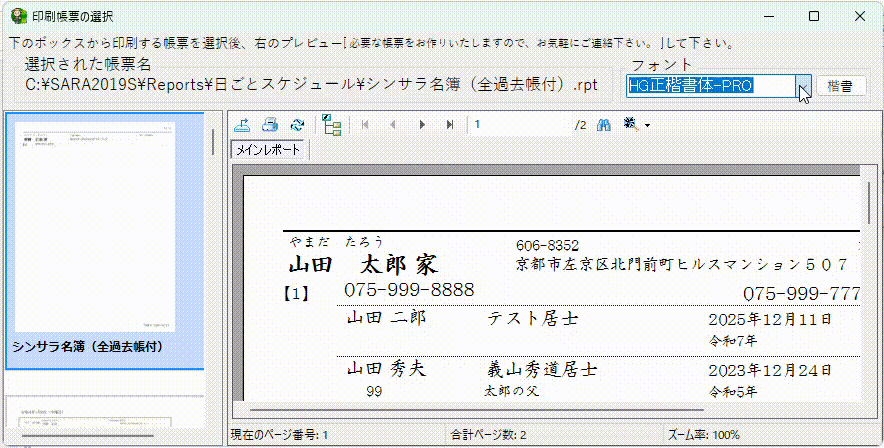
Task: Go to the first page
Action: (366, 125)
